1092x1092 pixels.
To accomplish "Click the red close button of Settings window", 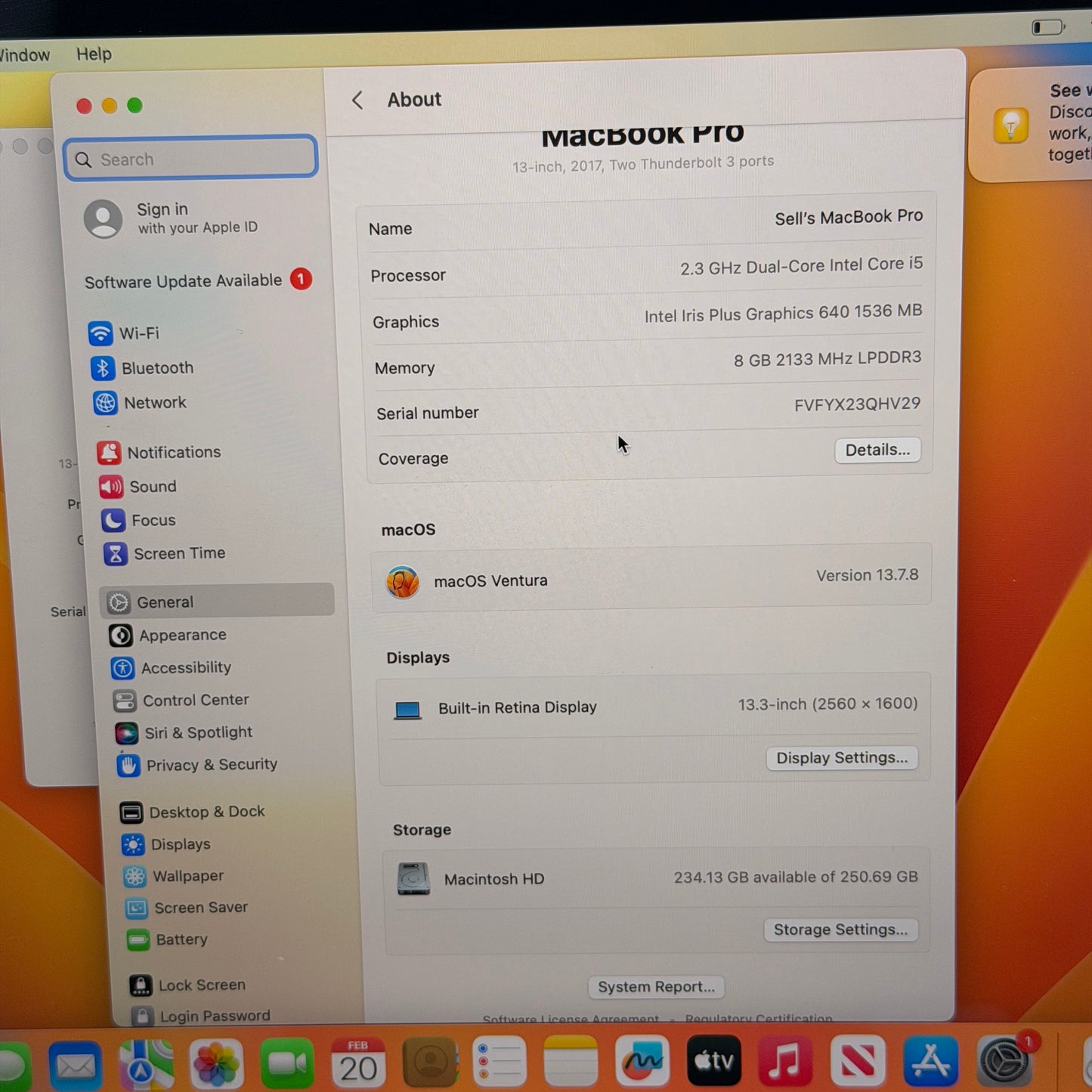I will (84, 107).
